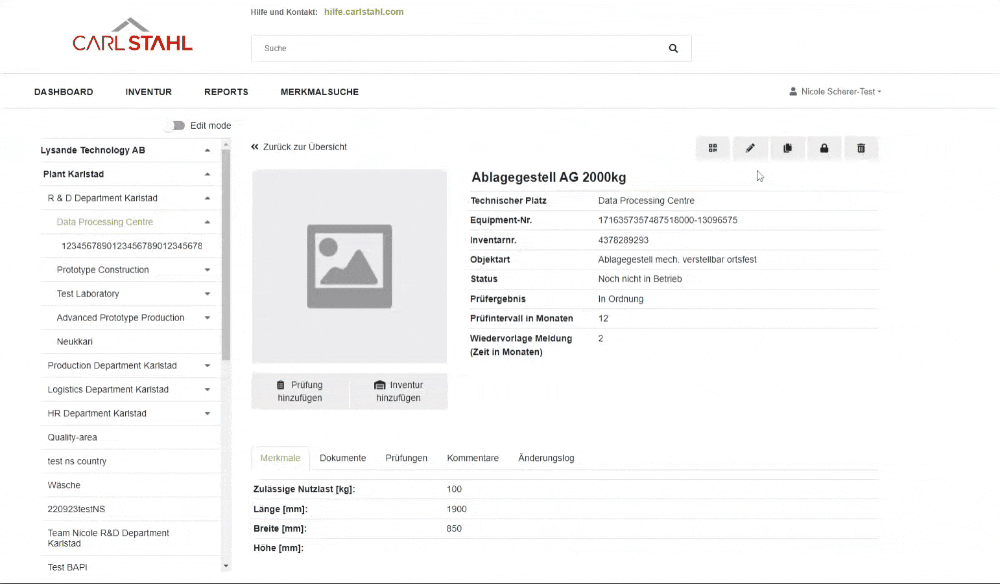Open the Prüfungen tab

click(x=406, y=458)
